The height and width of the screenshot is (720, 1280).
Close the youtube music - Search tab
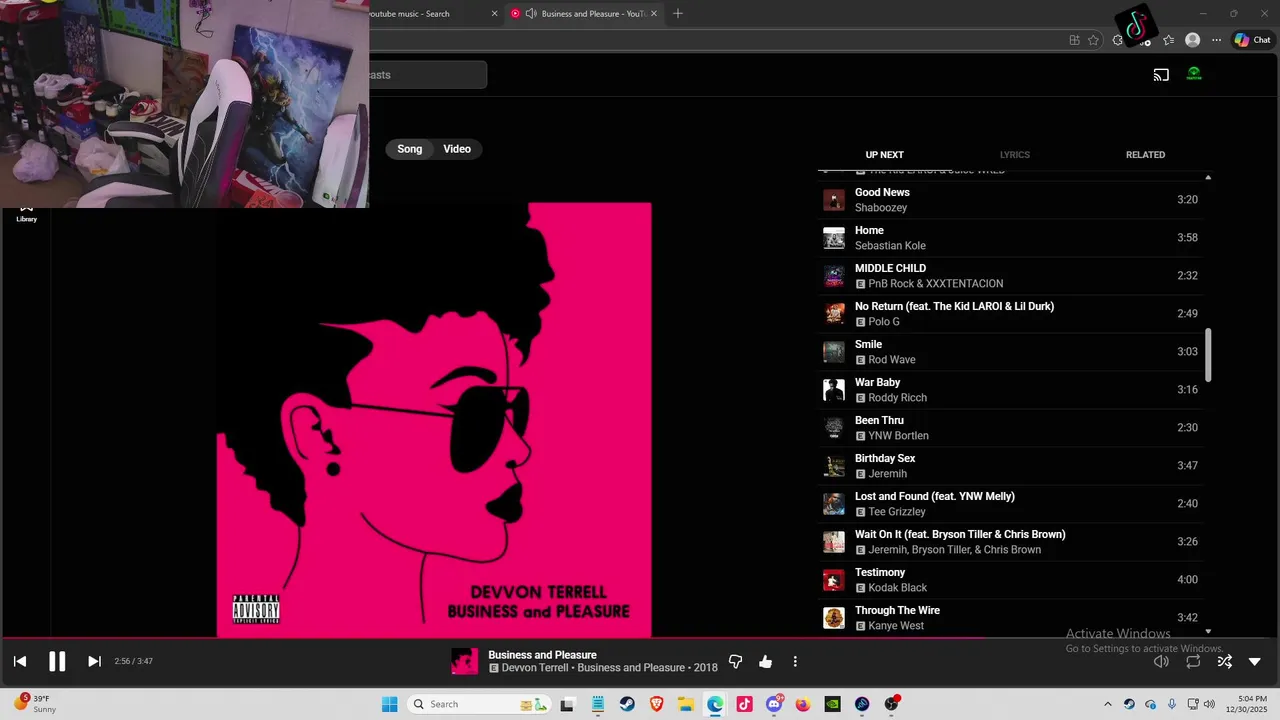pyautogui.click(x=494, y=14)
